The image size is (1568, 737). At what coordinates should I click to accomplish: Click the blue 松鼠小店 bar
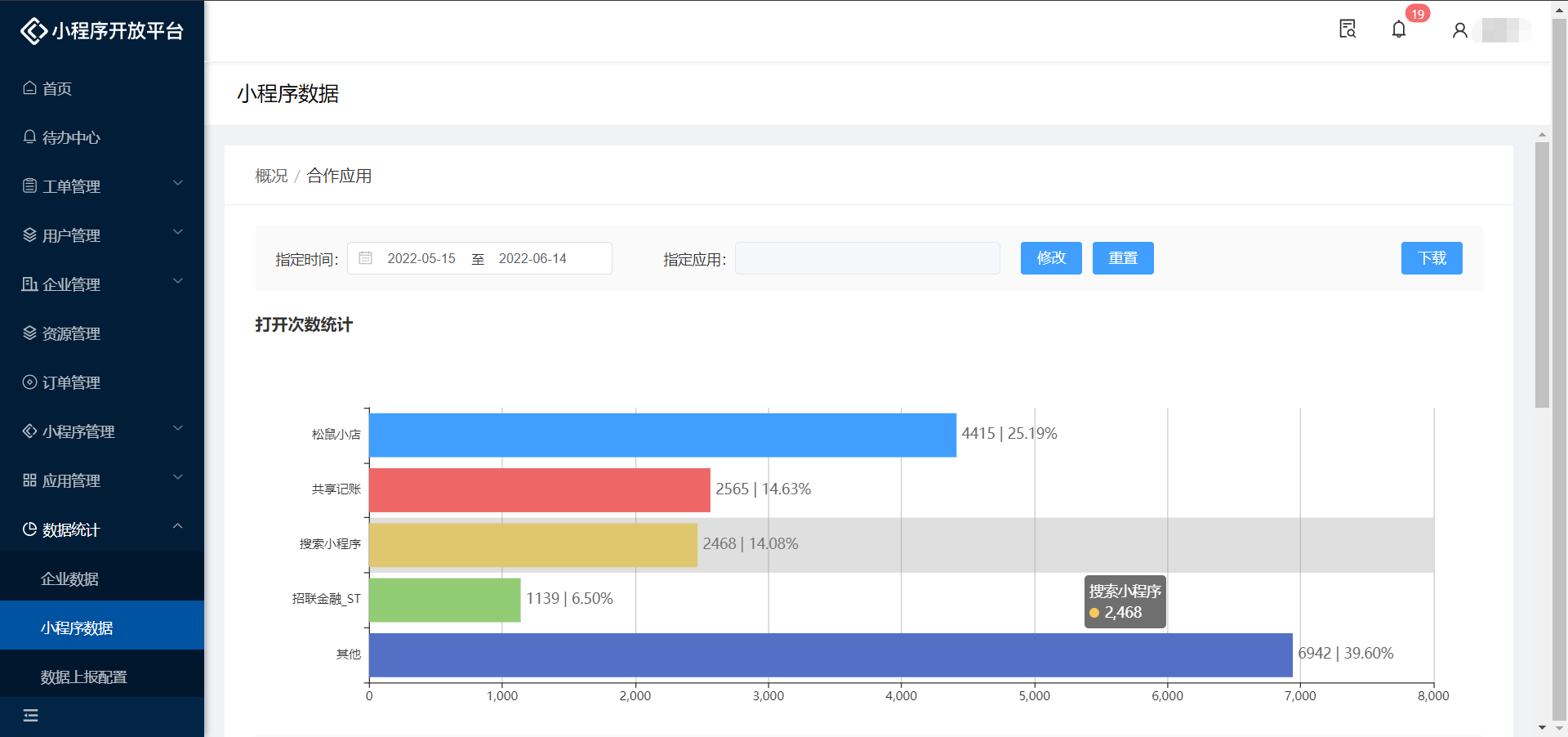[x=661, y=435]
